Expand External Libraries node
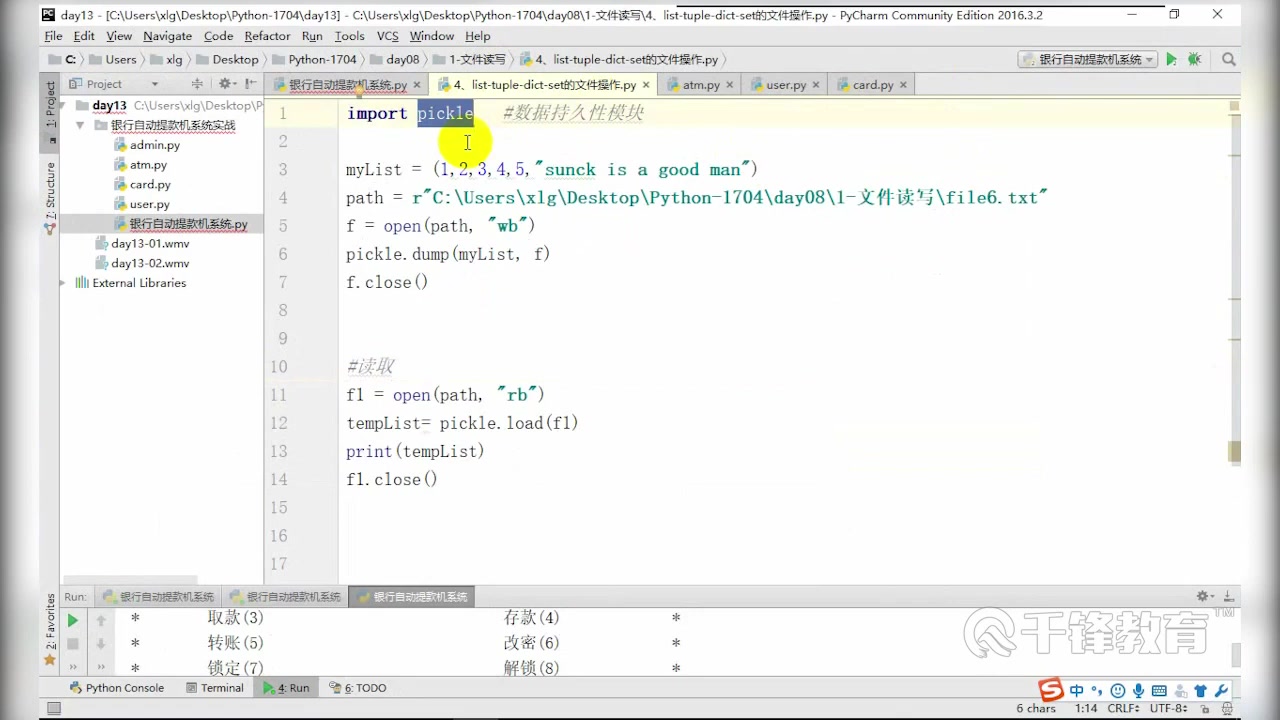This screenshot has height=720, width=1280. pos(63,283)
